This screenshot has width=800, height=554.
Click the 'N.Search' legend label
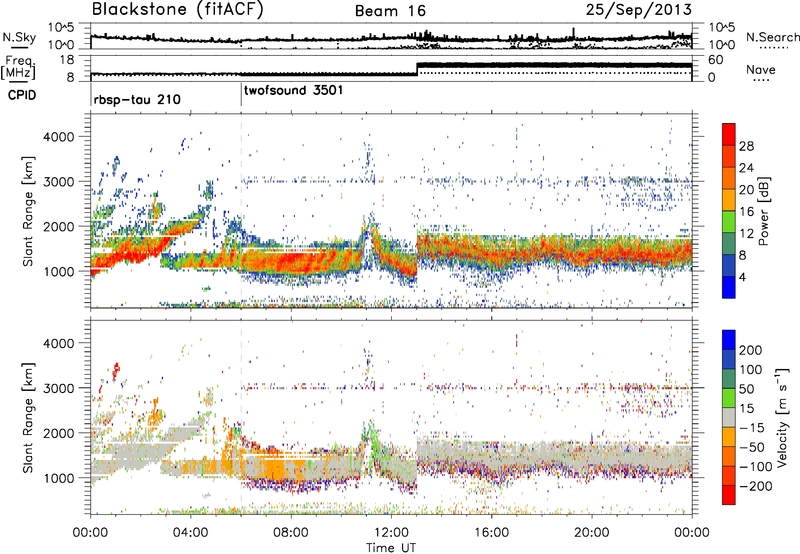pos(772,37)
